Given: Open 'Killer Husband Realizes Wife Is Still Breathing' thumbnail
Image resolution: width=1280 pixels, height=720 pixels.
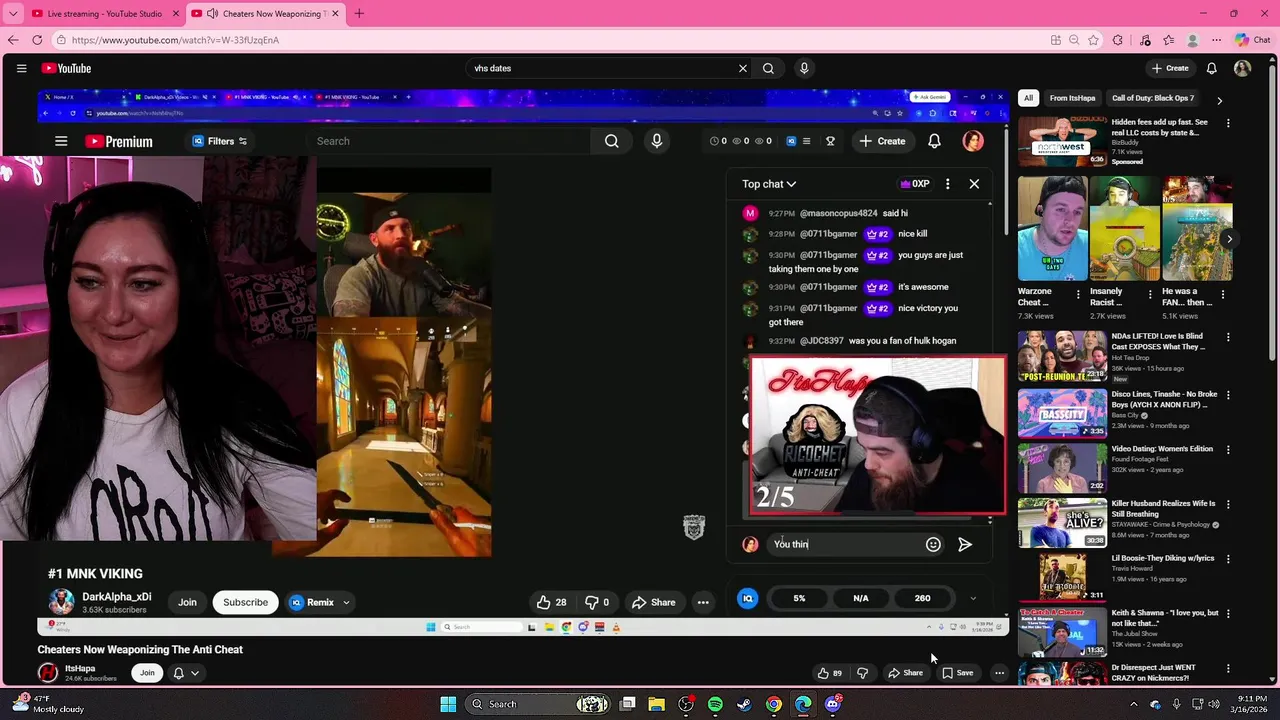Looking at the screenshot, I should (1062, 522).
